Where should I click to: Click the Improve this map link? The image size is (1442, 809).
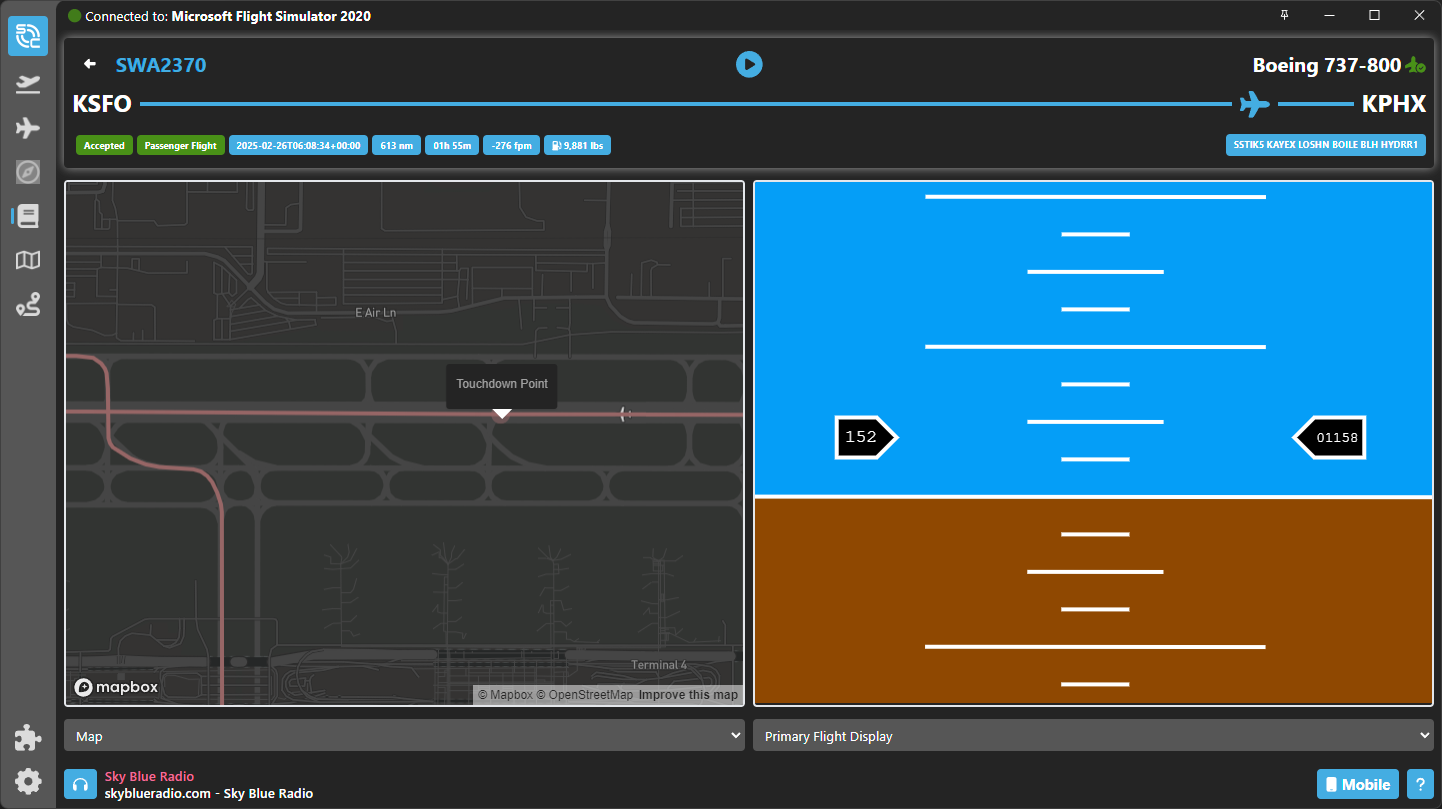point(688,695)
